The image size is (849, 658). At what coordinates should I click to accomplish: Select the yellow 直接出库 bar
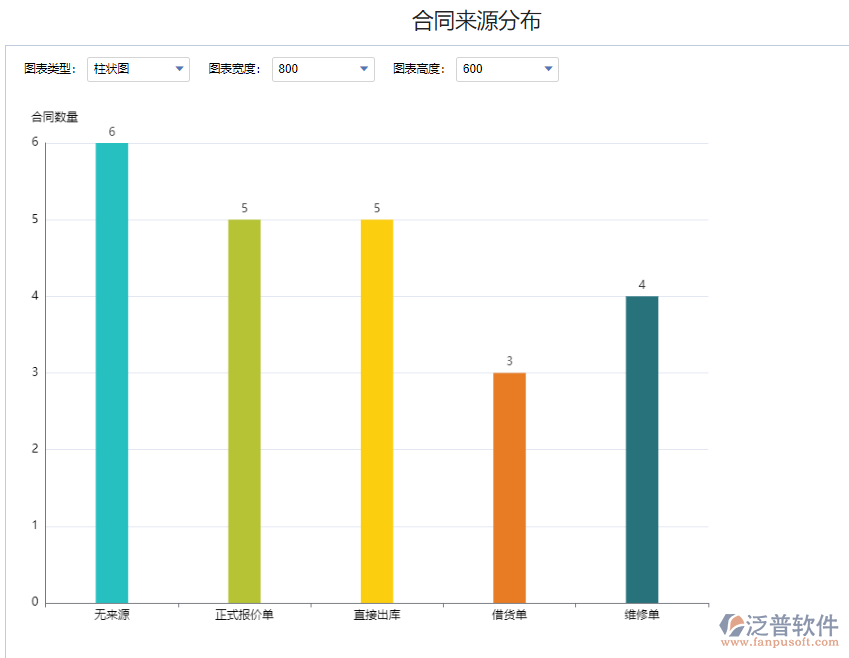click(x=376, y=410)
